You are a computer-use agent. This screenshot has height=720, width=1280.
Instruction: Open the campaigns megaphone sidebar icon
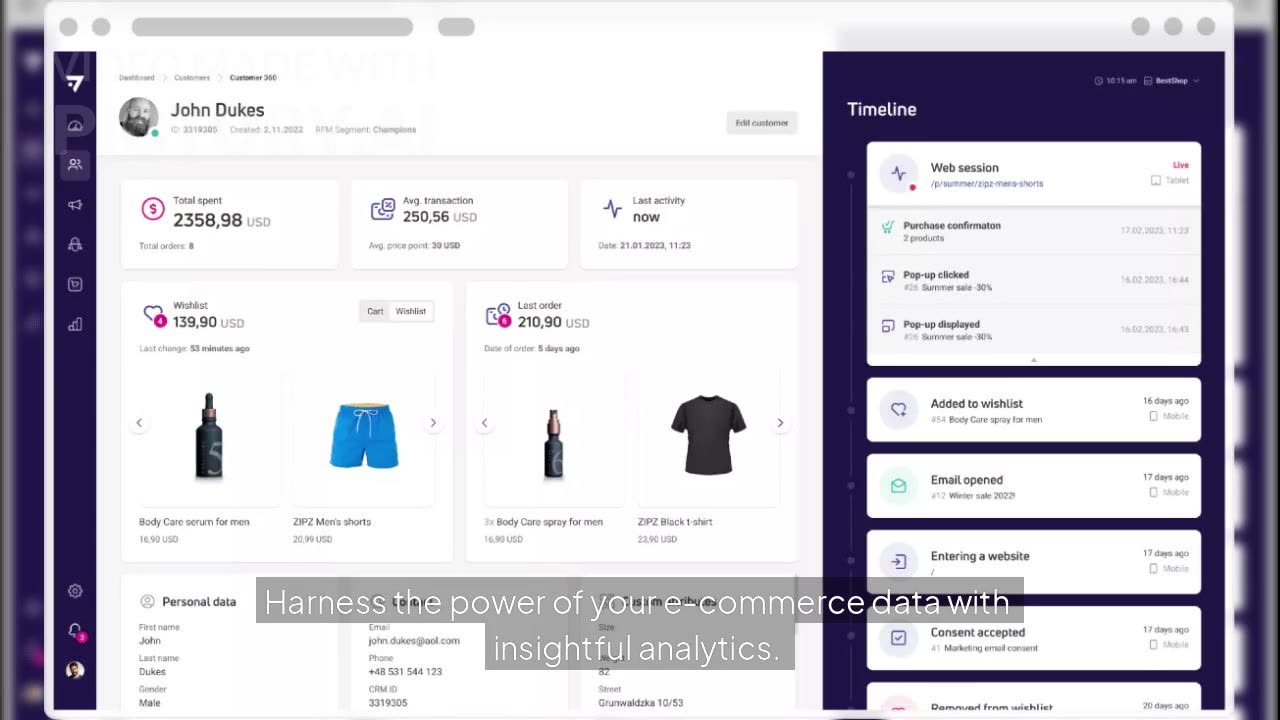[x=75, y=204]
